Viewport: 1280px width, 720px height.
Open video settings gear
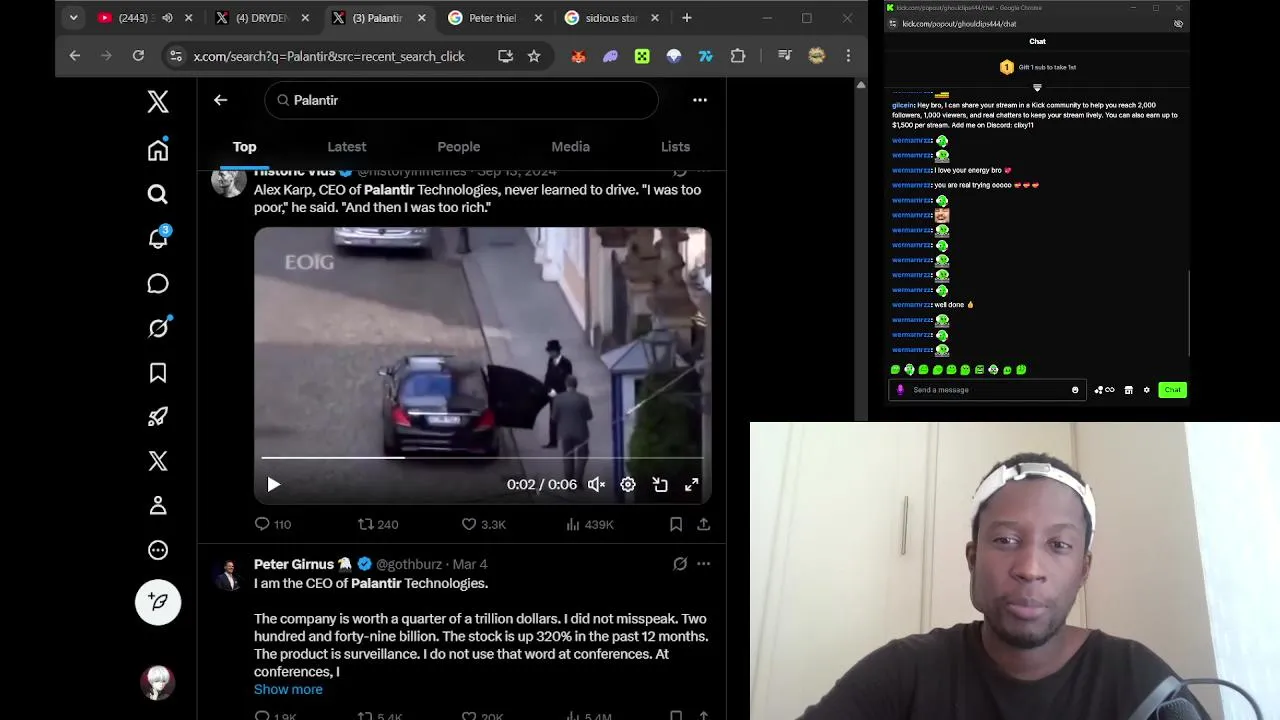(628, 484)
